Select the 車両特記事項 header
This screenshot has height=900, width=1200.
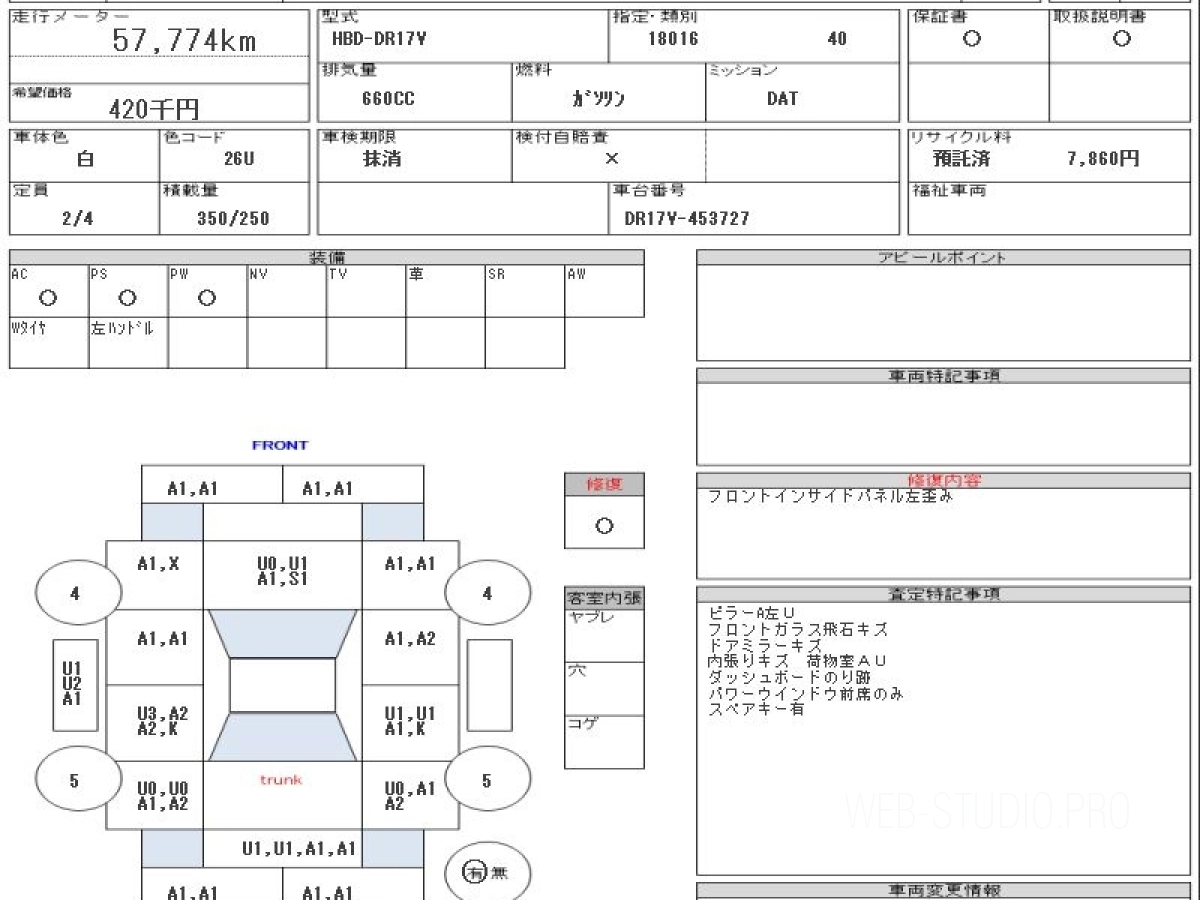point(943,376)
